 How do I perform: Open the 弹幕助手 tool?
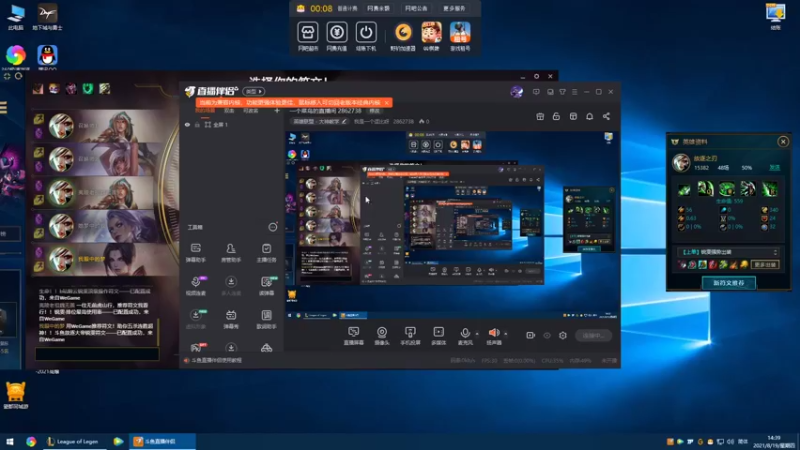coord(195,253)
